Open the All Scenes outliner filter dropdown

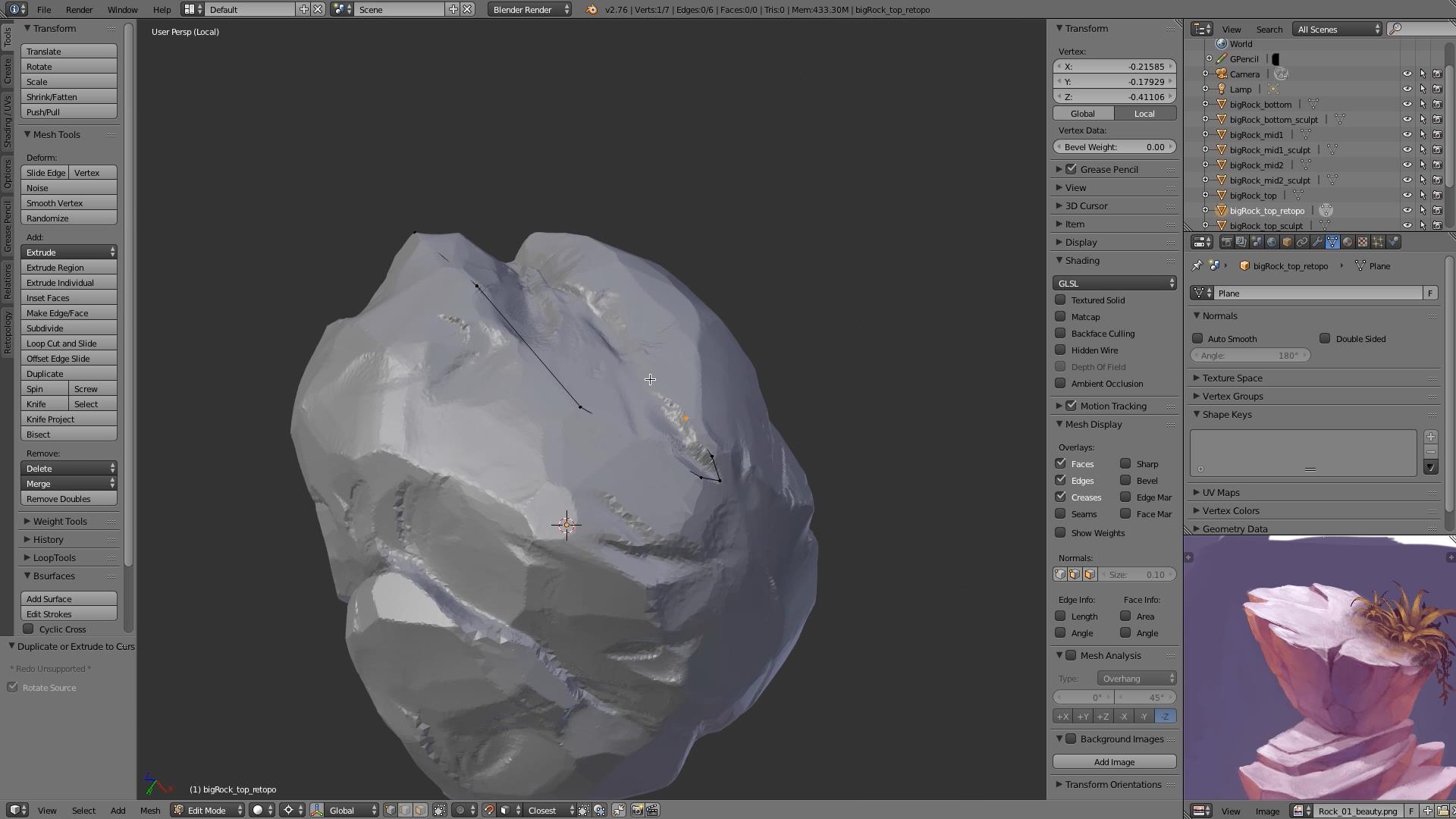click(x=1338, y=29)
